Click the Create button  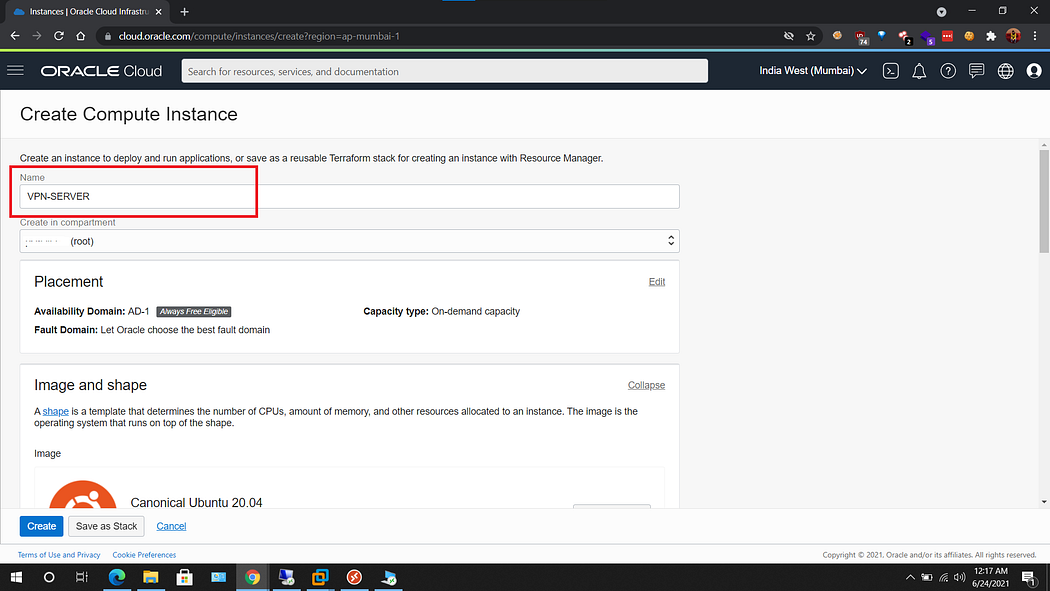[x=40, y=525]
